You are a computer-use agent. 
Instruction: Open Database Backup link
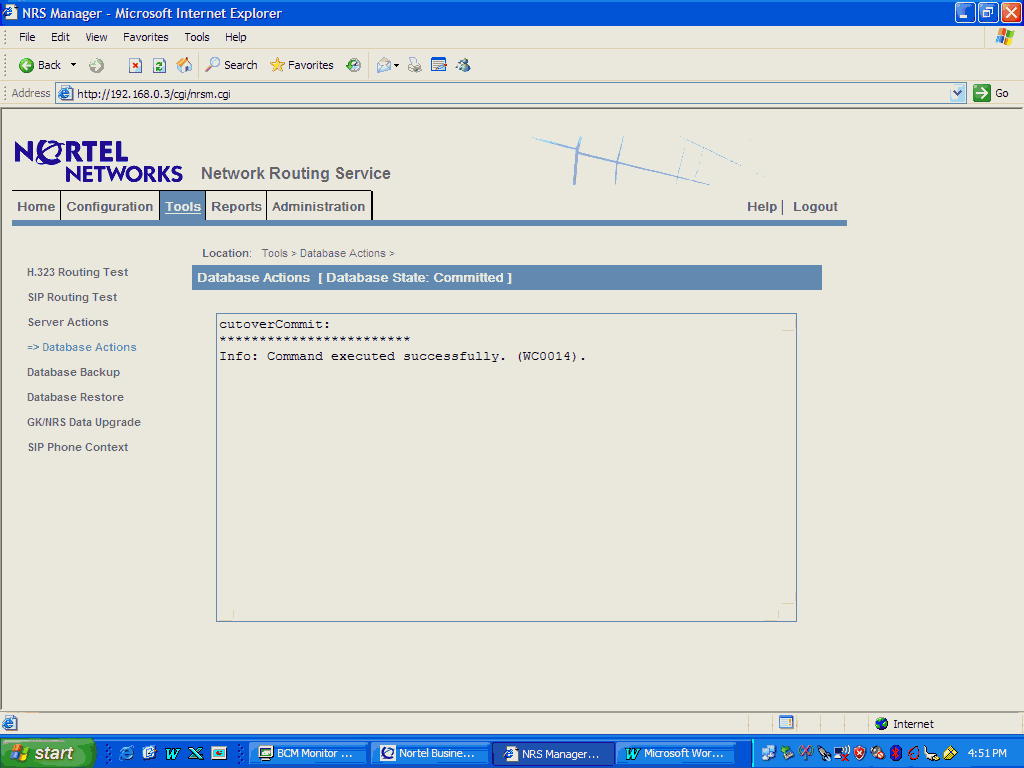[x=73, y=372]
